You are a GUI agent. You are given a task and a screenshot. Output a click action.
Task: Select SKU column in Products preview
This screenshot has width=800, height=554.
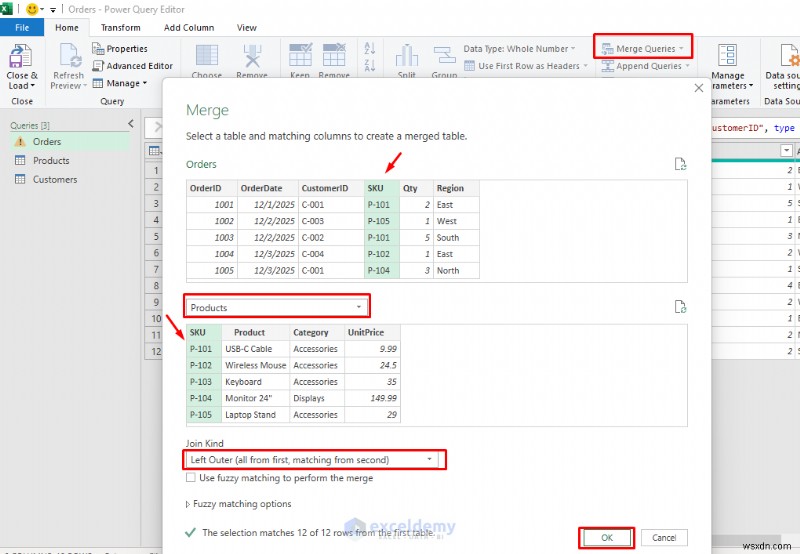pyautogui.click(x=204, y=332)
